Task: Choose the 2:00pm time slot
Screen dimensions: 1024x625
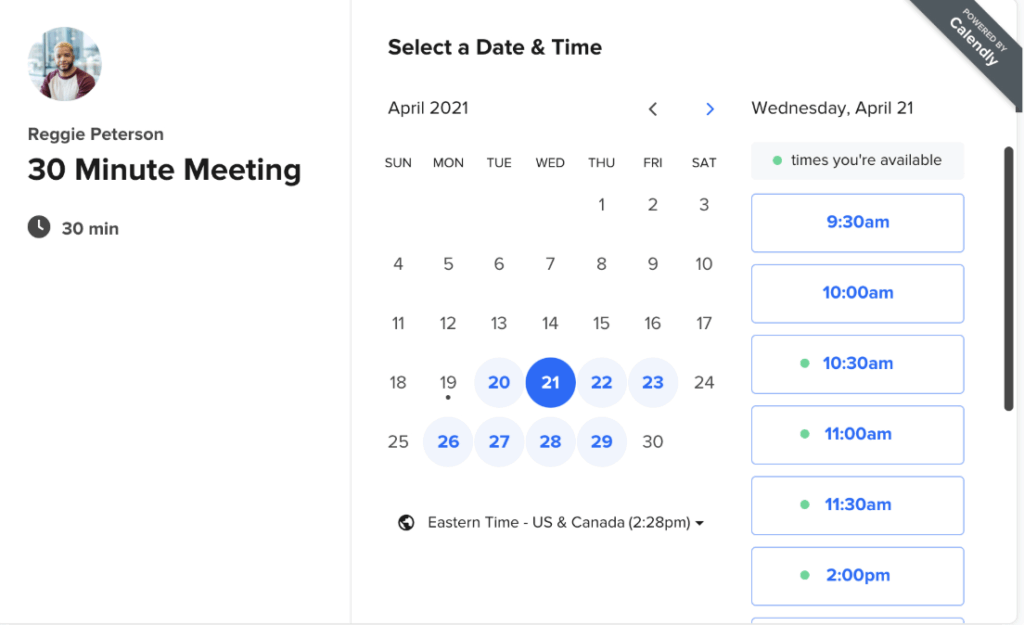Action: click(857, 575)
